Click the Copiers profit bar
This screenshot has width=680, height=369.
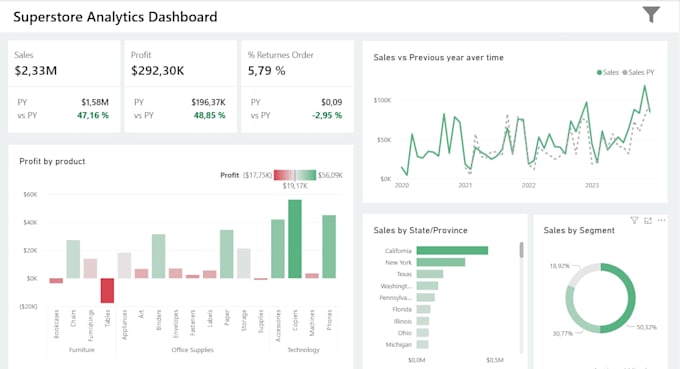click(x=295, y=239)
